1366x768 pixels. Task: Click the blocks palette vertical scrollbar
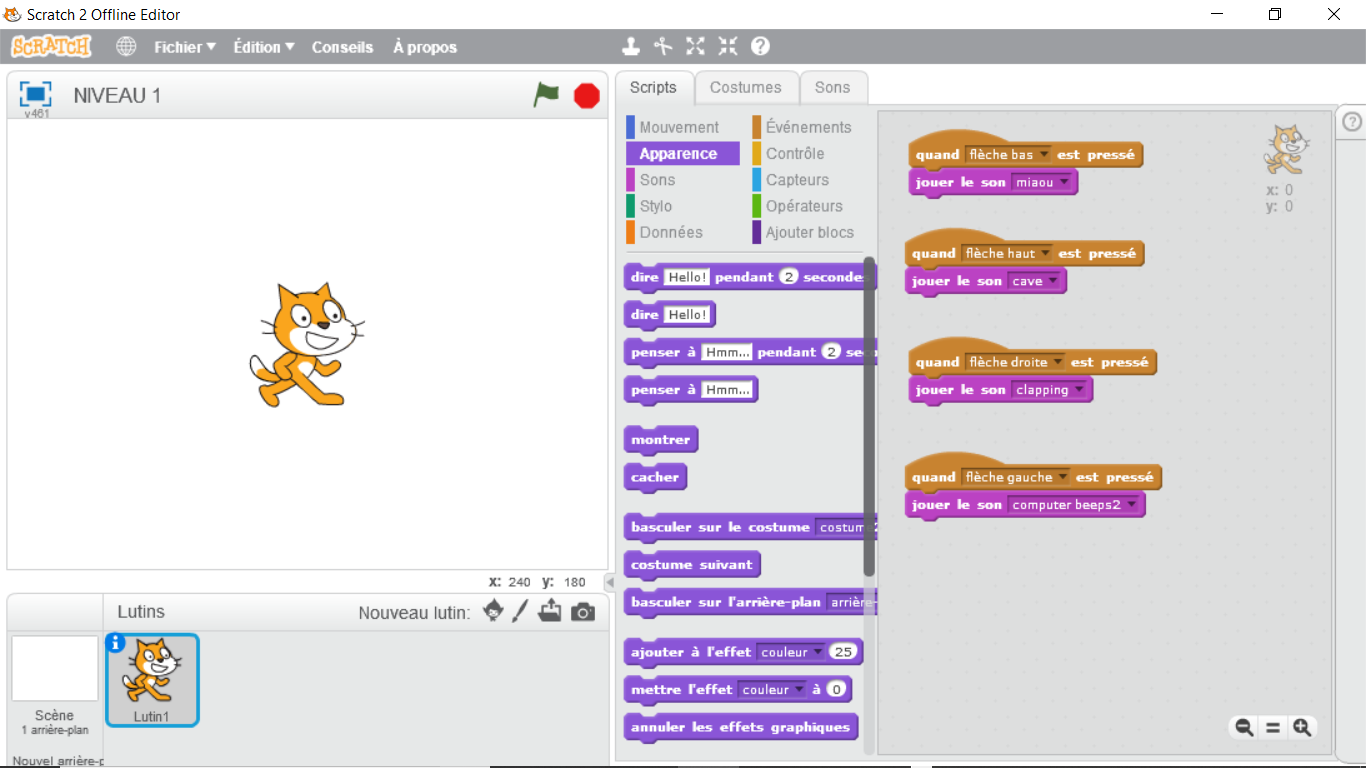pos(869,416)
